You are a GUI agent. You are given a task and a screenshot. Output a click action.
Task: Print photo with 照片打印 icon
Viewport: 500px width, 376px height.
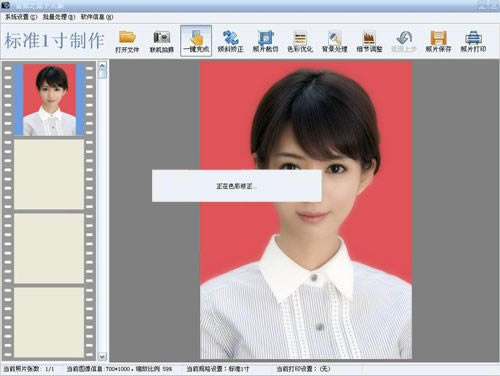(473, 41)
